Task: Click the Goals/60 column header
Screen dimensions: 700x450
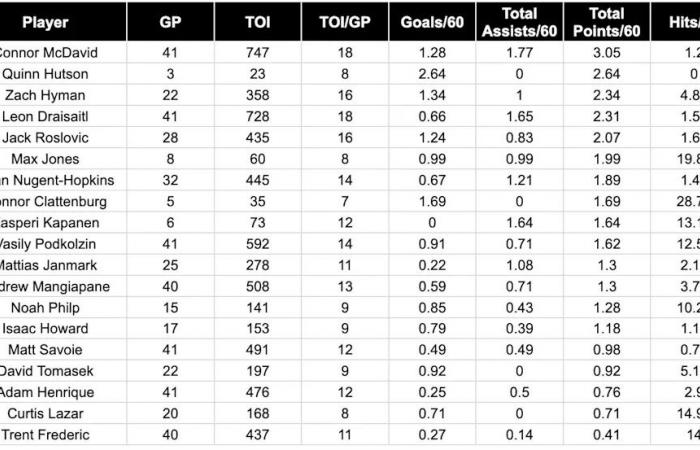Action: point(431,22)
